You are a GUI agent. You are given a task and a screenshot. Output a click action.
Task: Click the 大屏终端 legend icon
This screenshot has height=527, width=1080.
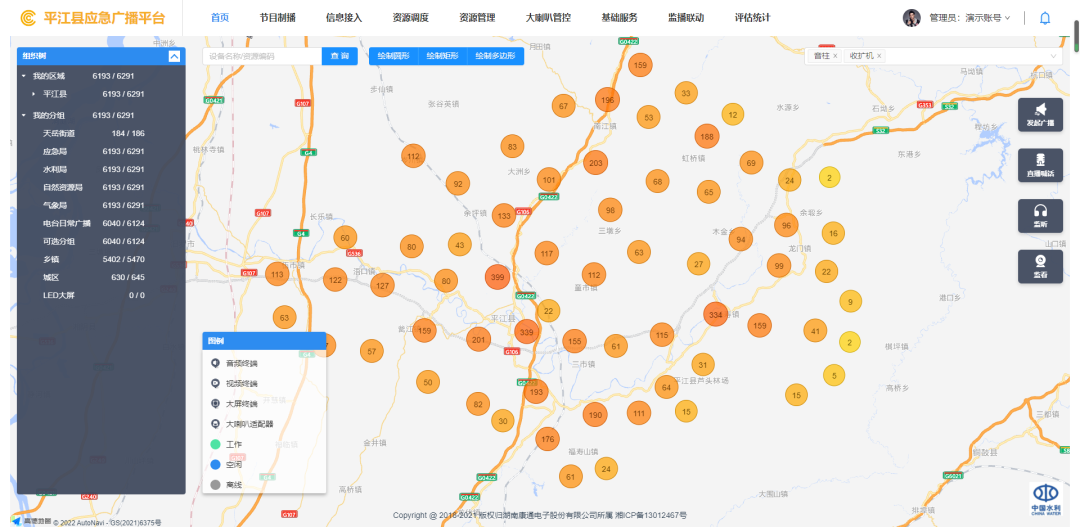[x=215, y=404]
